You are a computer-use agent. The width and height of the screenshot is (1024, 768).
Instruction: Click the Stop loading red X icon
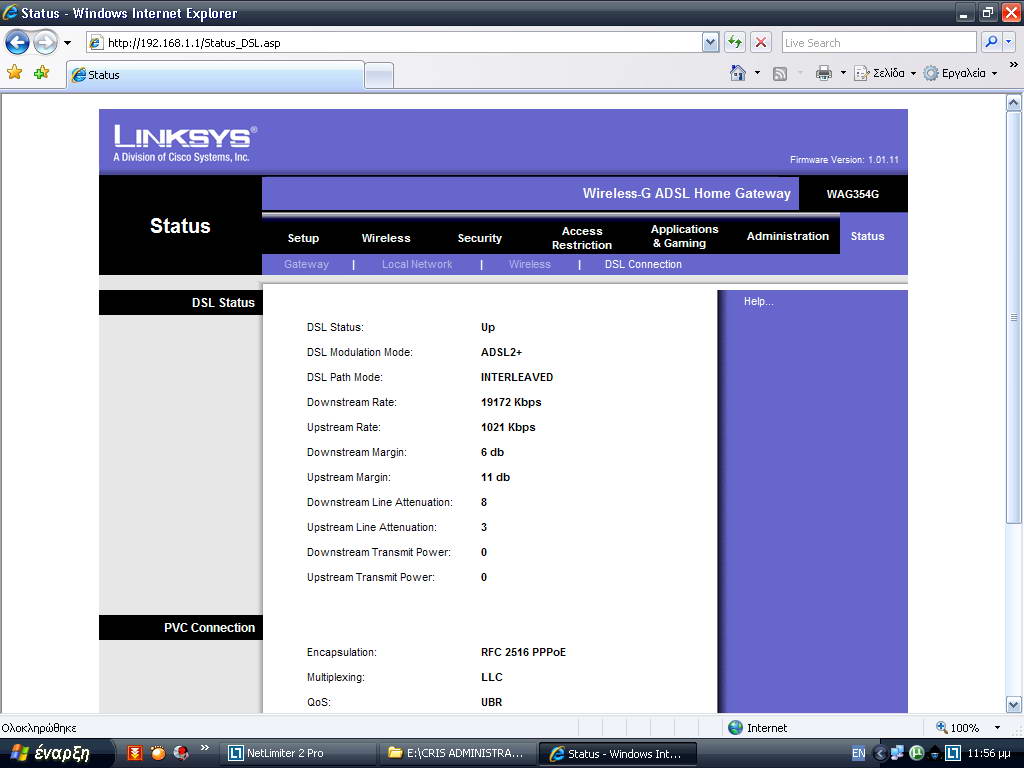(761, 43)
